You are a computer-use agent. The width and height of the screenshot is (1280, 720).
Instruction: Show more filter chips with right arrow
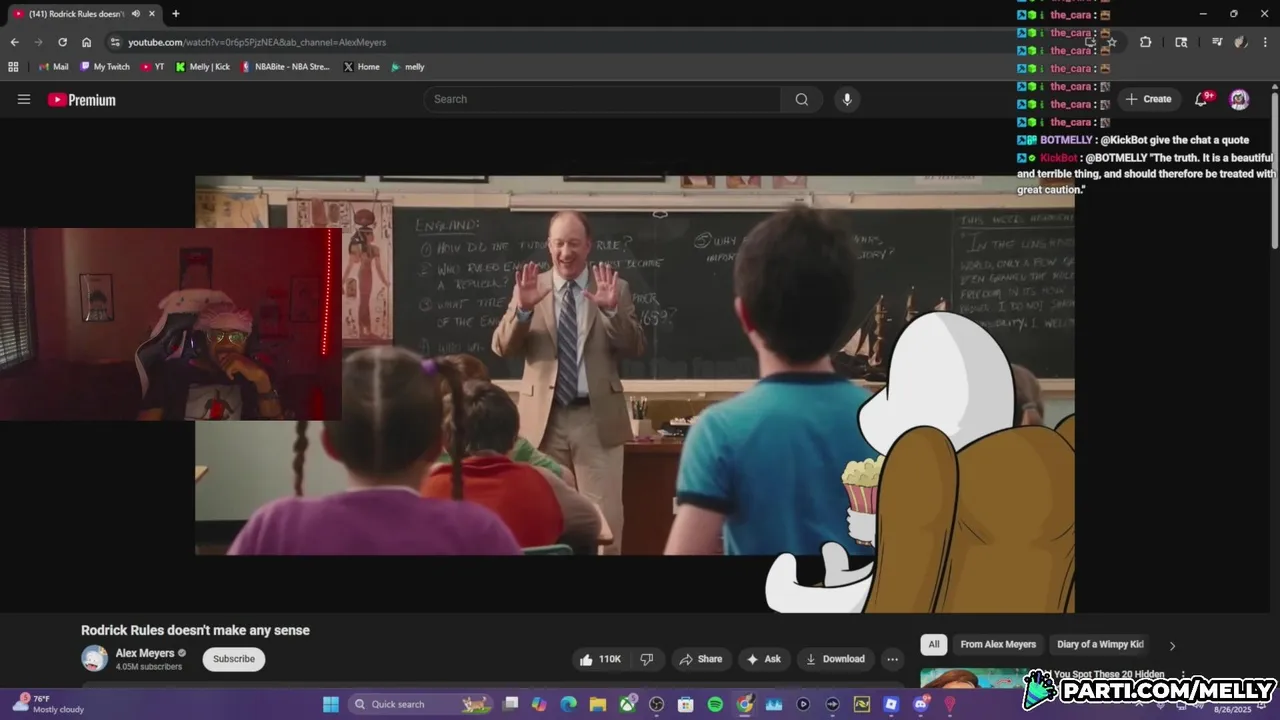coord(1172,645)
